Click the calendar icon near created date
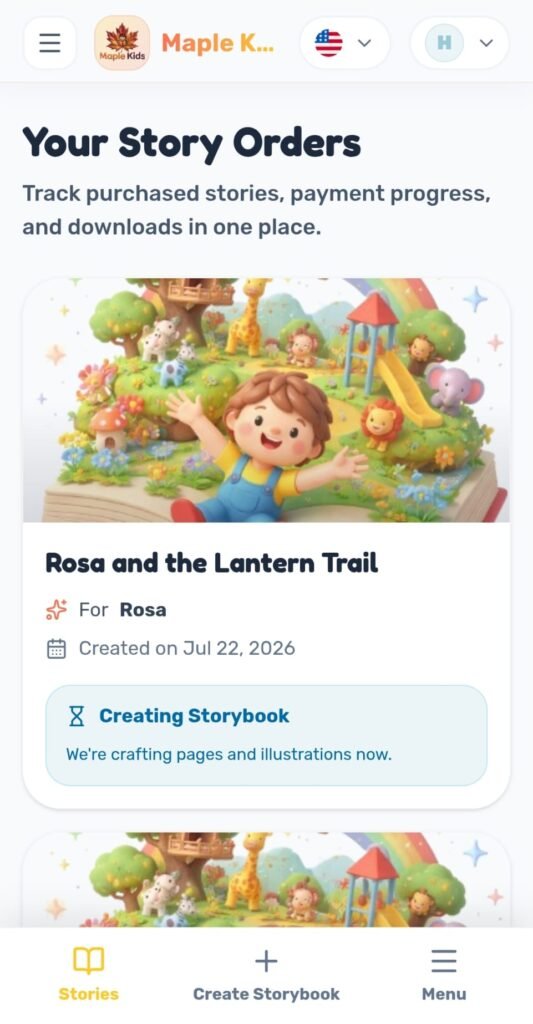 (x=57, y=648)
